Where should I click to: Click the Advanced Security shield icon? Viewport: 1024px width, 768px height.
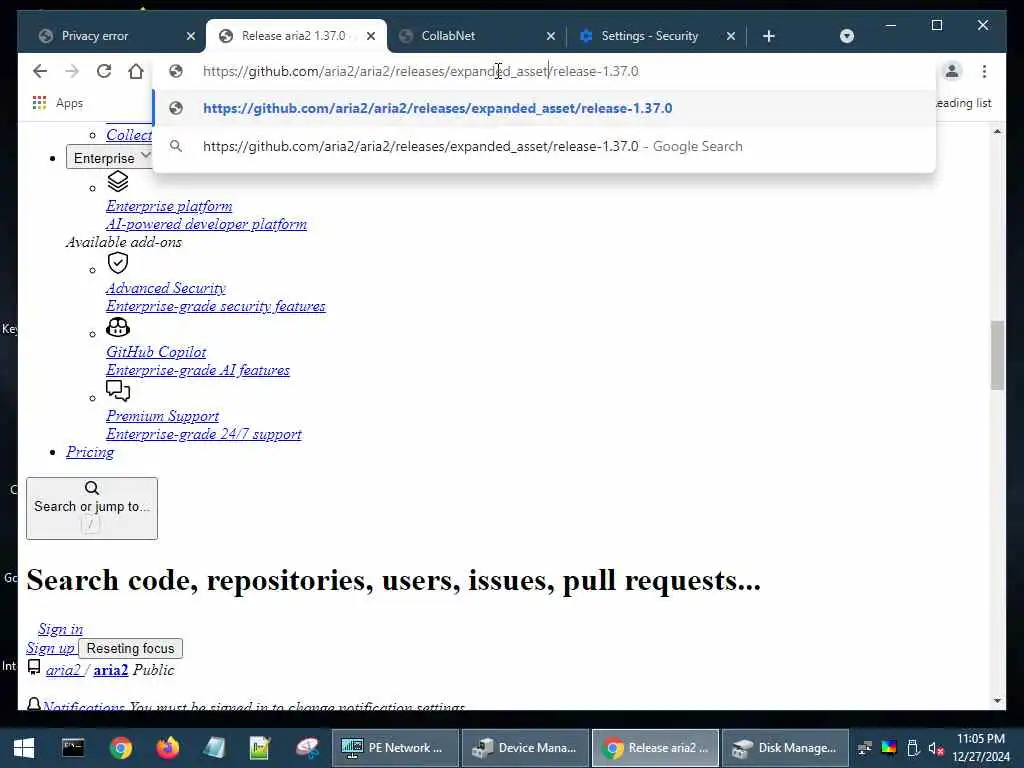pos(118,263)
